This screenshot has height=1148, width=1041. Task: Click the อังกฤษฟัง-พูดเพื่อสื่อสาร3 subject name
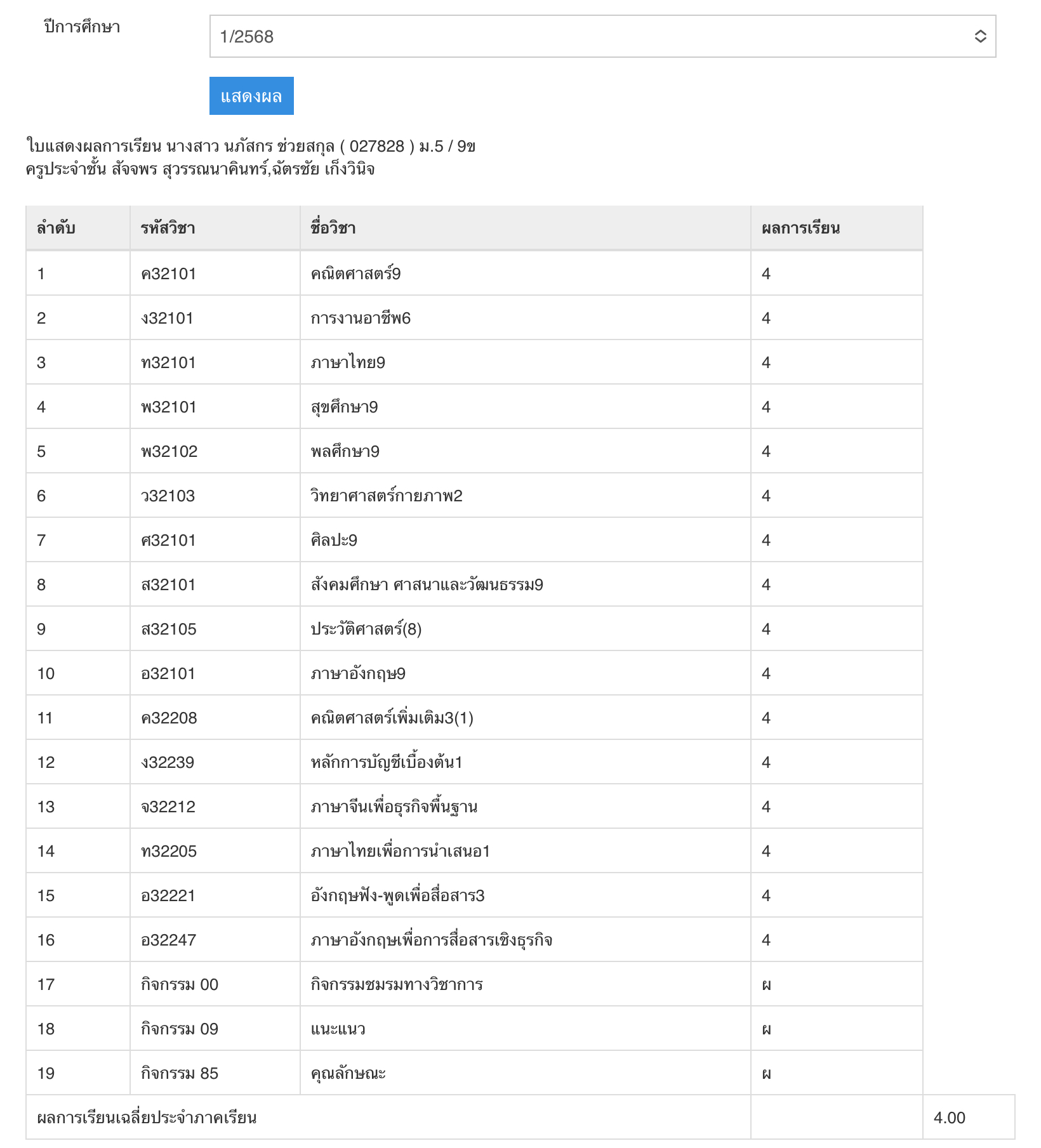pos(397,895)
